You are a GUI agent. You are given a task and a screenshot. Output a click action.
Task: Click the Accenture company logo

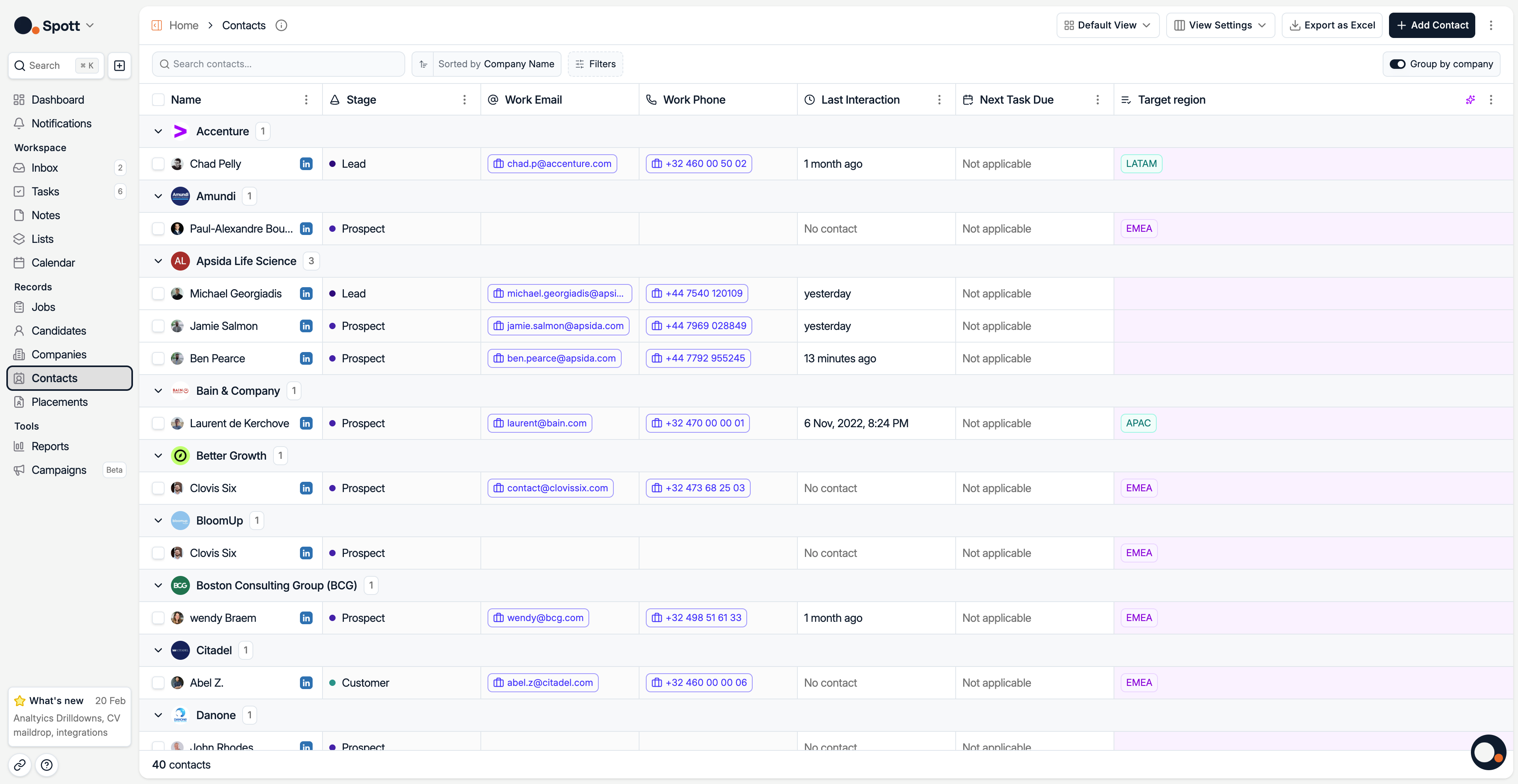click(180, 131)
